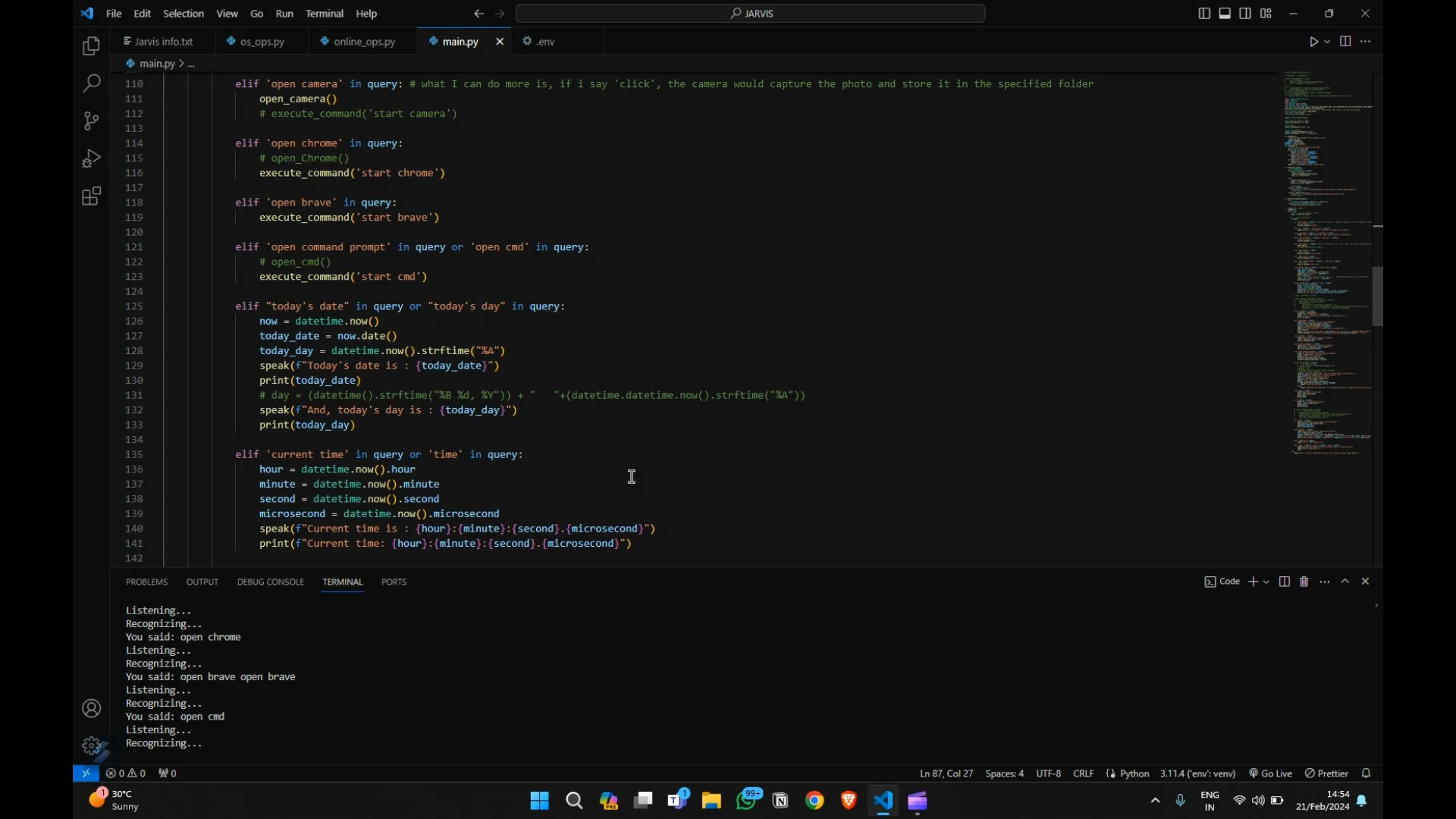Split the terminal panel
This screenshot has height=819, width=1456.
click(x=1284, y=582)
